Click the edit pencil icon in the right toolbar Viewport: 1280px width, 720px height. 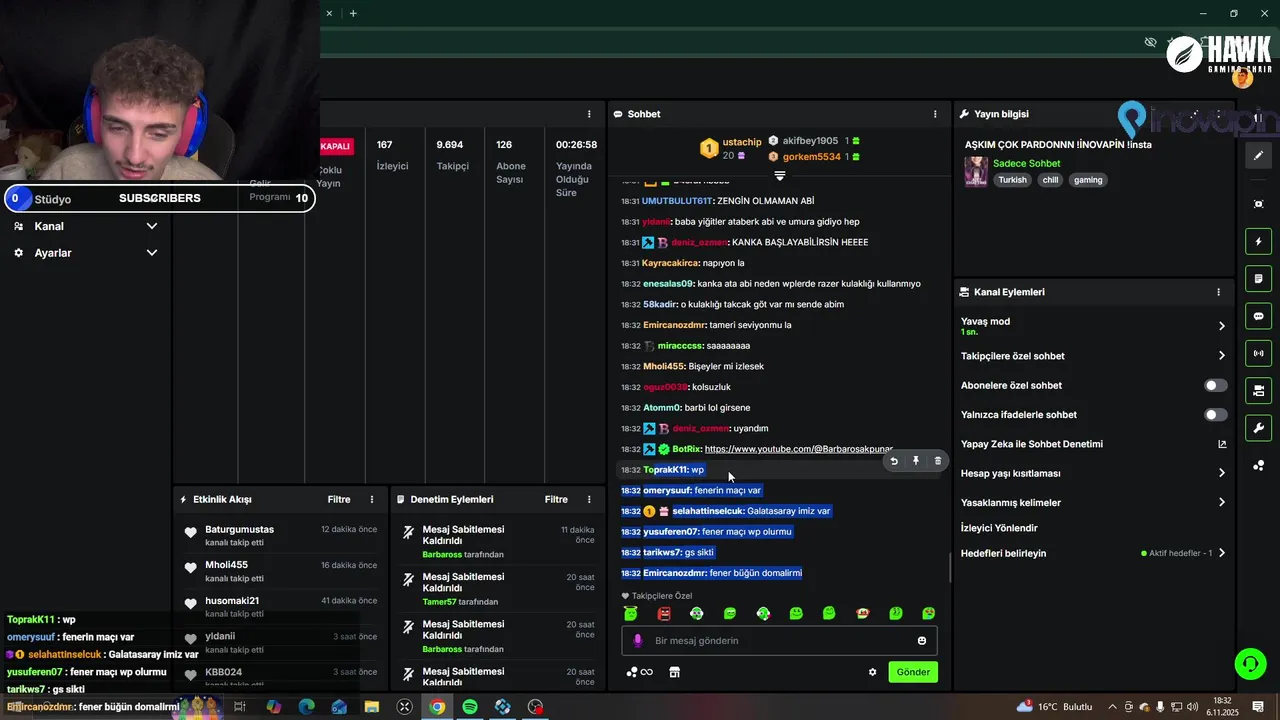(x=1258, y=155)
